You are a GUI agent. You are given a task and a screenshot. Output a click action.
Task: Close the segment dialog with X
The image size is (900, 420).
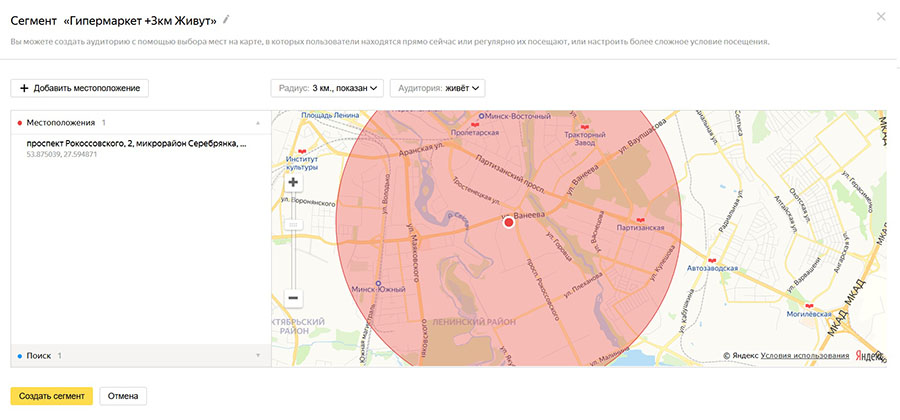point(880,17)
